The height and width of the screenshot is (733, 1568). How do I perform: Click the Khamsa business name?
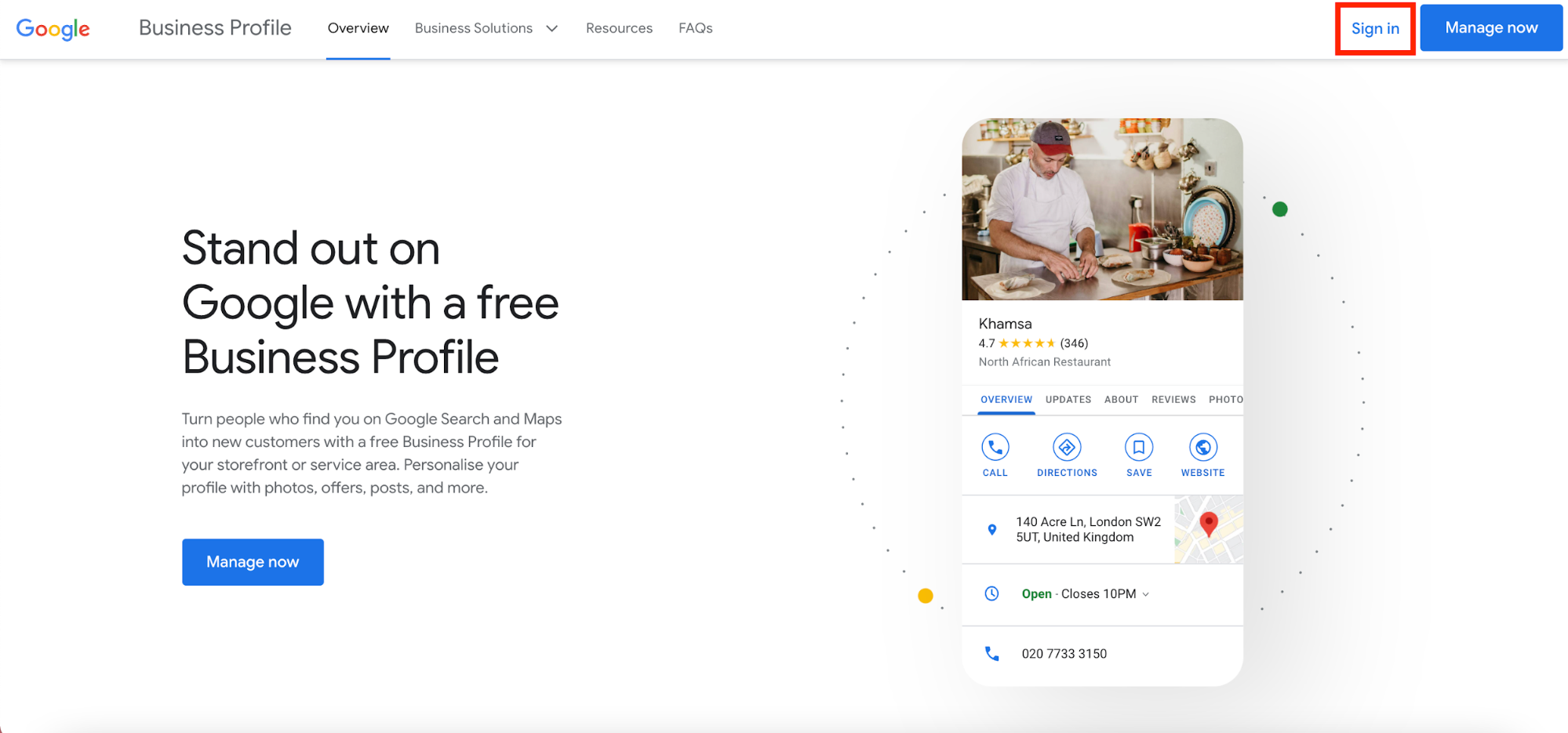click(1005, 324)
